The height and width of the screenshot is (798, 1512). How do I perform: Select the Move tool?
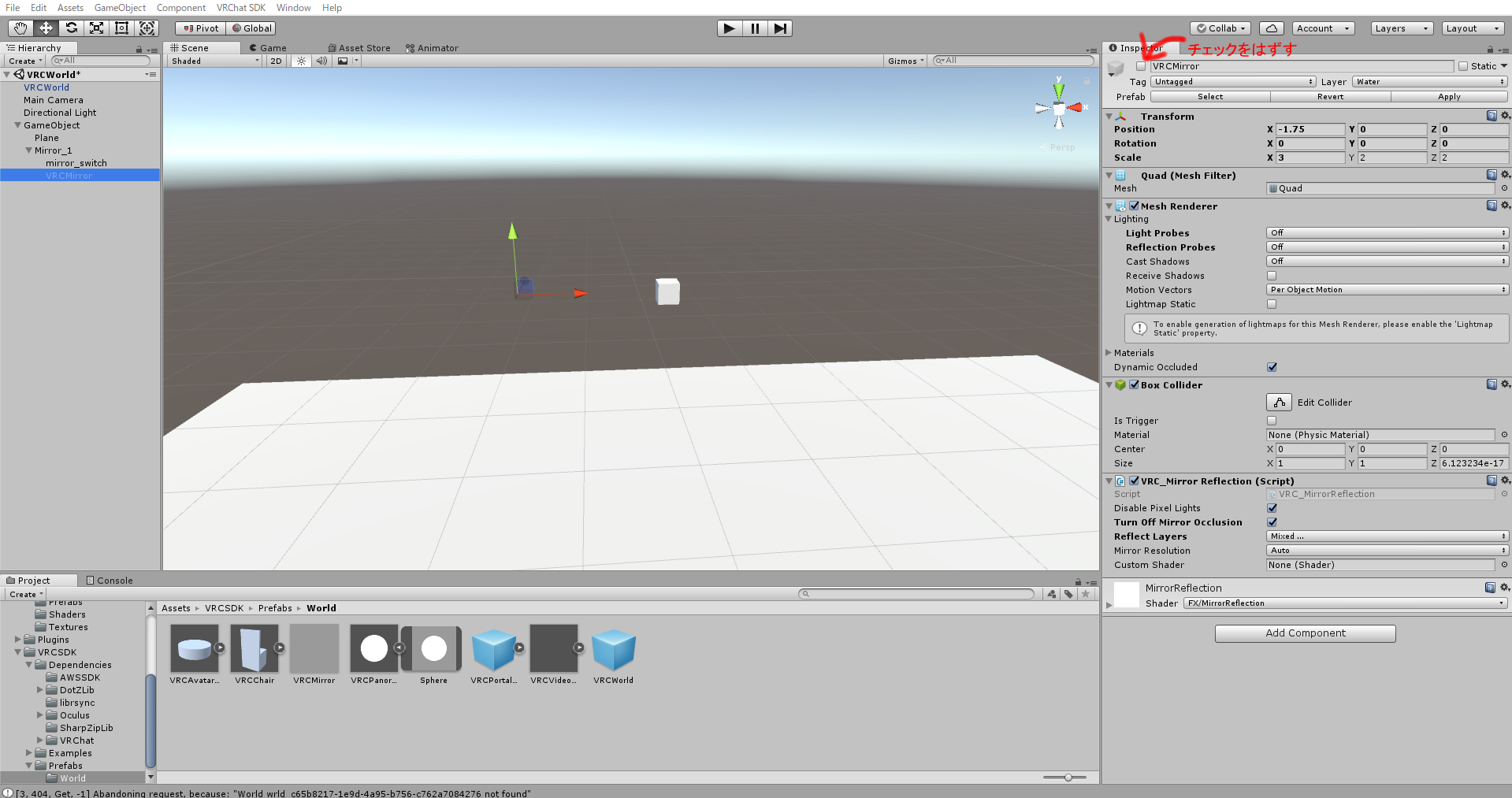click(46, 28)
